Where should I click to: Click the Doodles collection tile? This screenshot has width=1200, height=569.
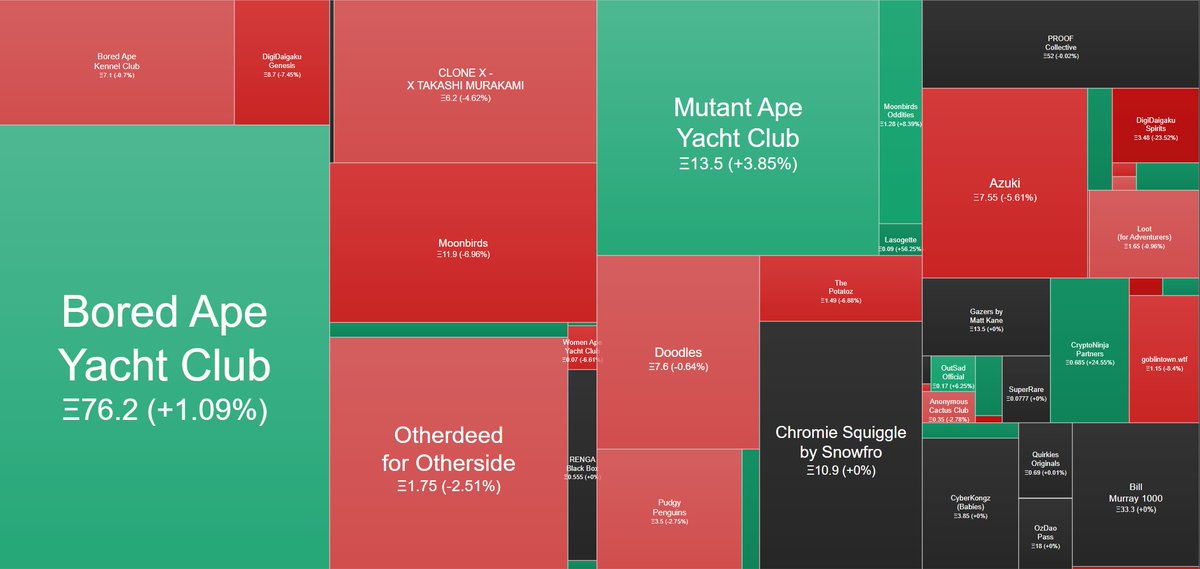point(678,352)
